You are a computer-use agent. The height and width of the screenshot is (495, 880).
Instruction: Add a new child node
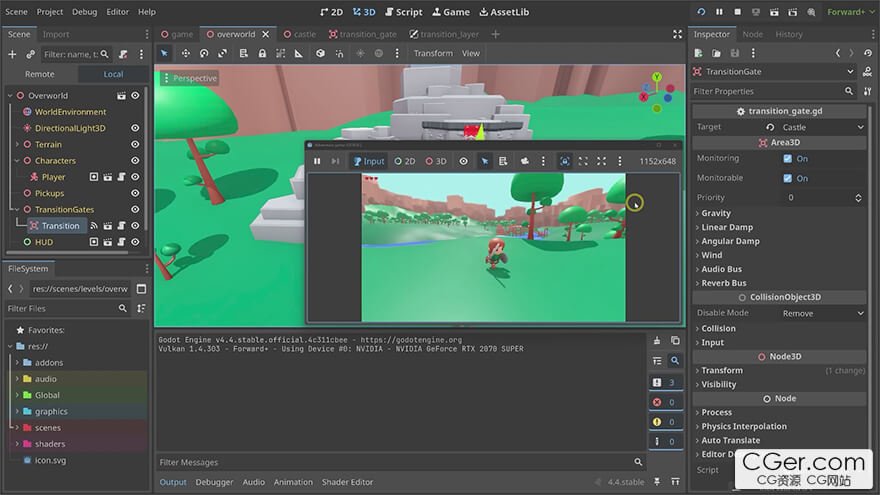click(x=12, y=54)
